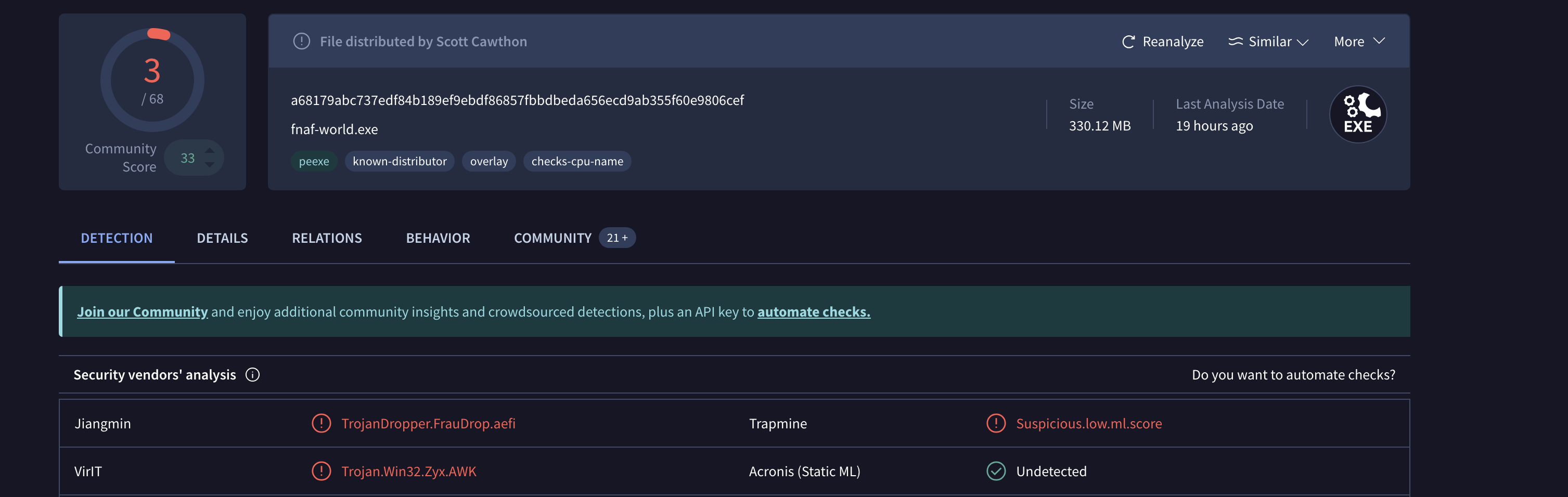
Task: Click the warning icon beside Suspicious.low.ml.score
Action: pos(996,423)
